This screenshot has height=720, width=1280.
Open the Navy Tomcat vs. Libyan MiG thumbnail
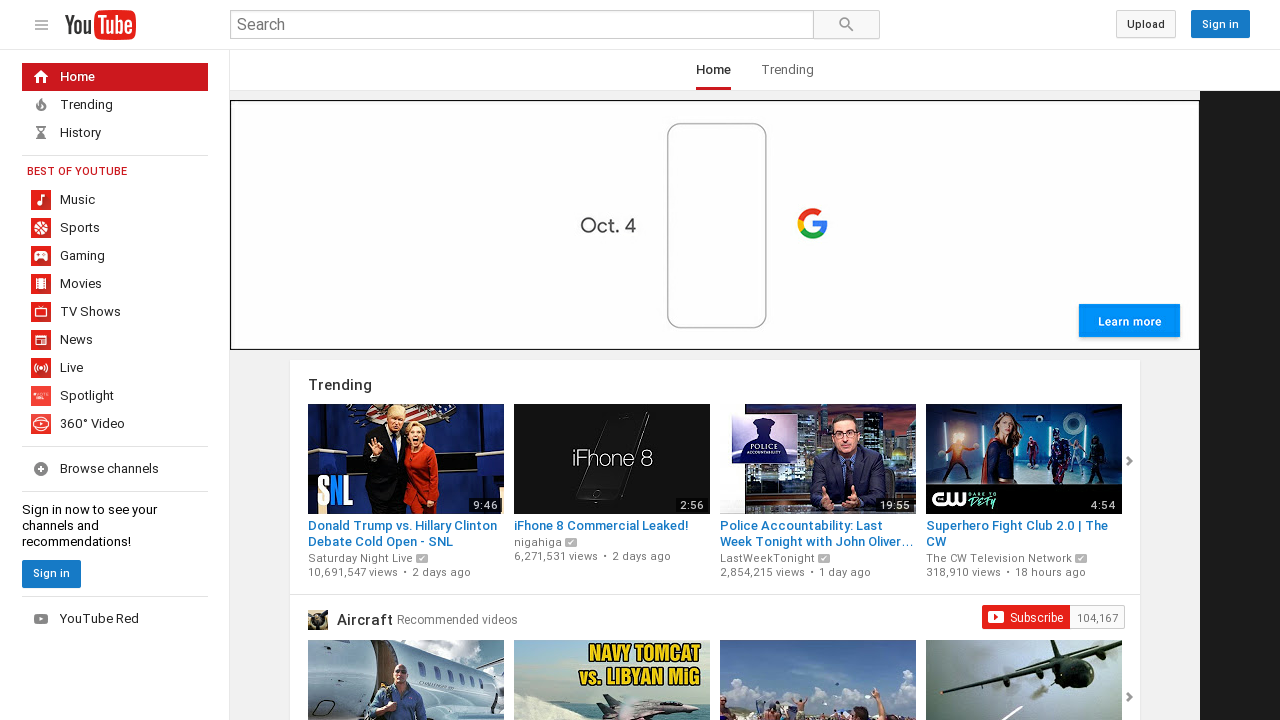(x=612, y=680)
